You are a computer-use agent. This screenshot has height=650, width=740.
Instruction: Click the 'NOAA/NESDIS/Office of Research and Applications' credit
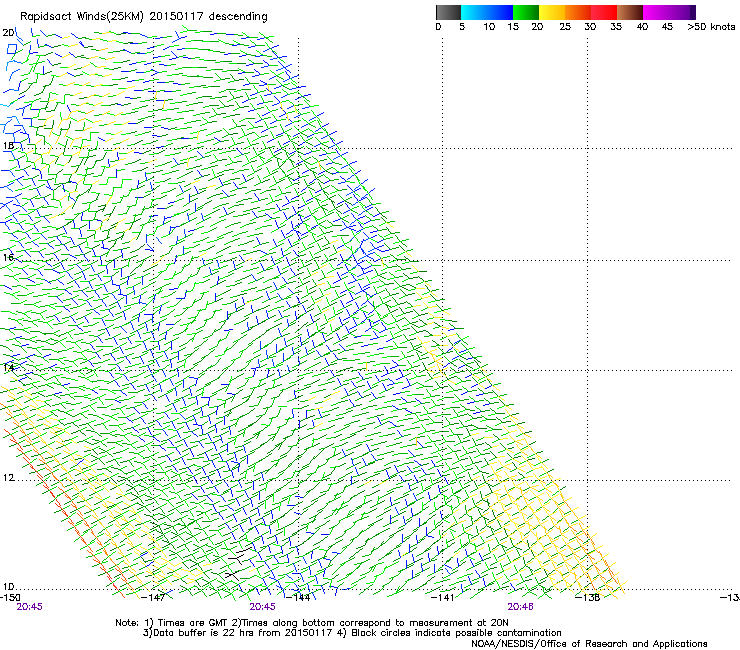[x=589, y=644]
